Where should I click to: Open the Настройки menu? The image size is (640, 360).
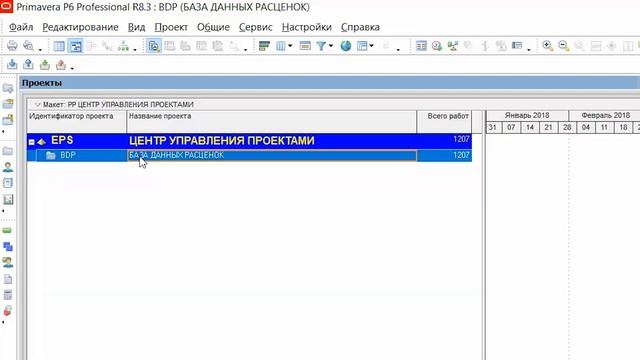tap(307, 27)
